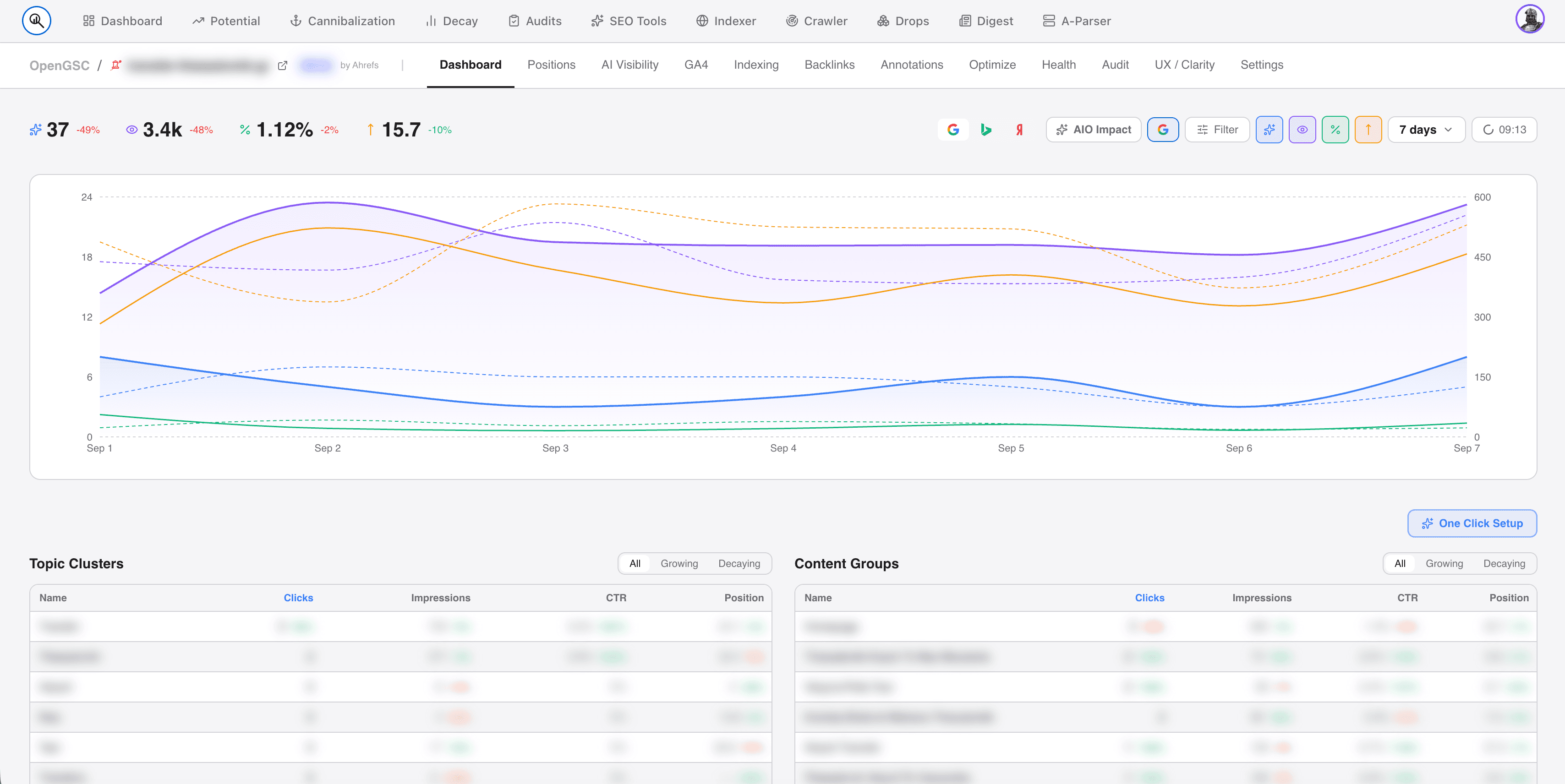Open Digest in top navigation
This screenshot has width=1565, height=784.
pos(986,21)
